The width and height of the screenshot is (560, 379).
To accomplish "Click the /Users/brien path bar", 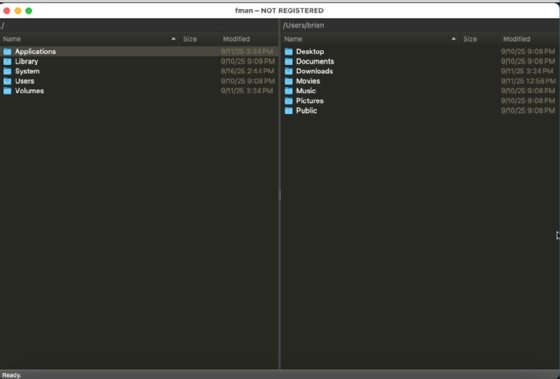I will 420,26.
